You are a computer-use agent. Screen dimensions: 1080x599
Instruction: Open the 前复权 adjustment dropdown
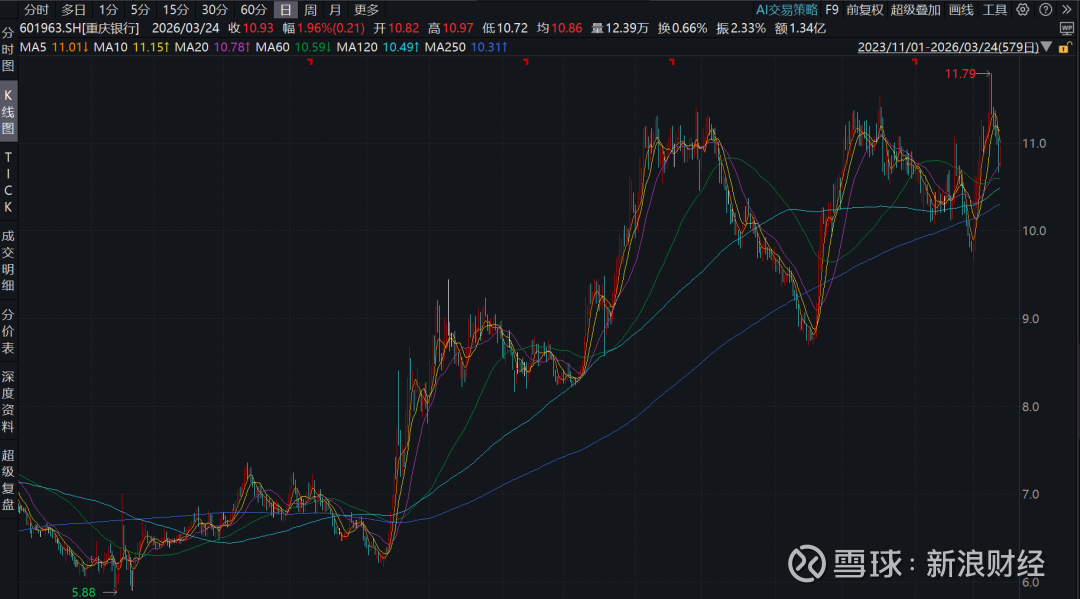[865, 10]
